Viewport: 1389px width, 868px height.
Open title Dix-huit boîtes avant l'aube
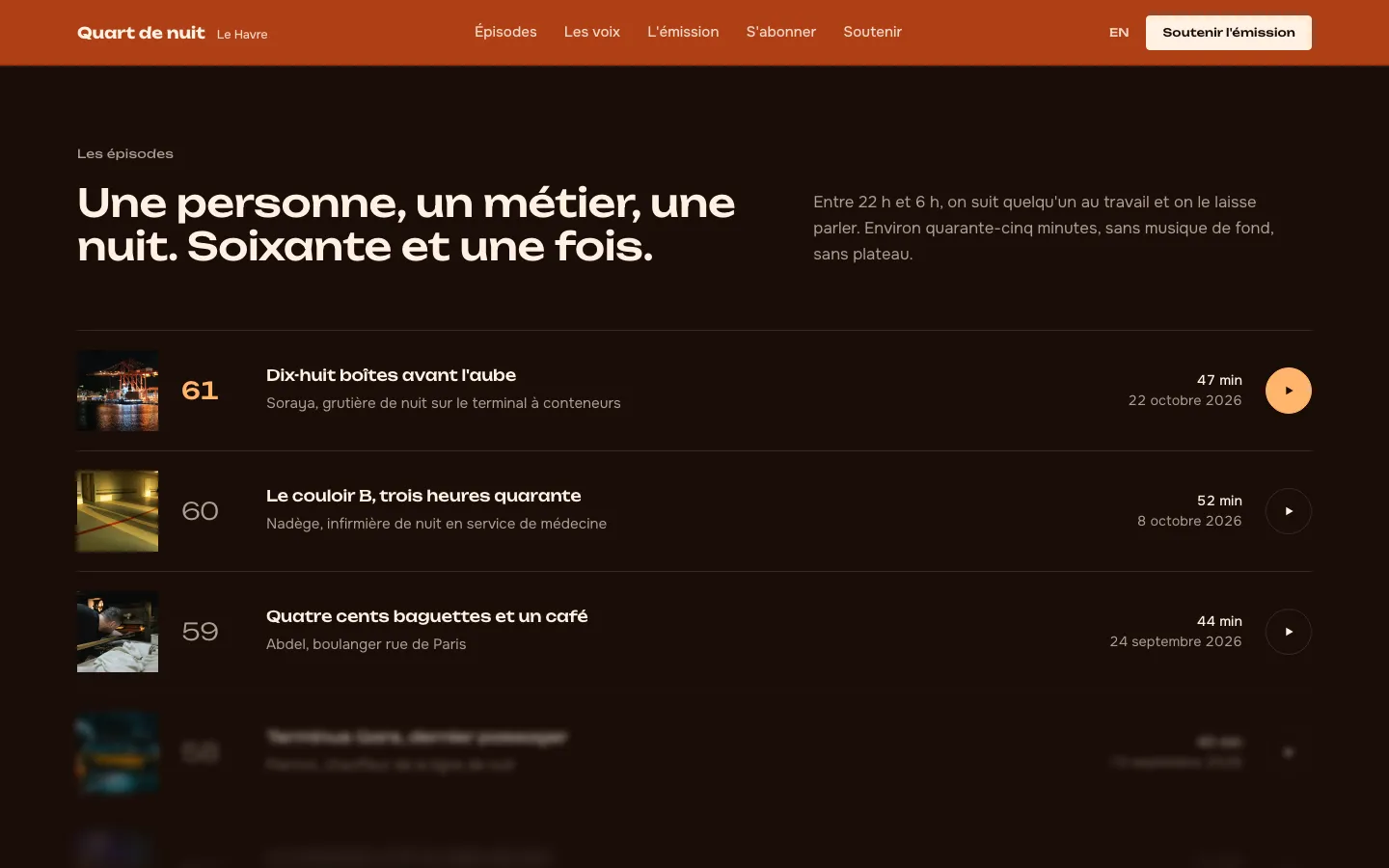[x=391, y=375]
